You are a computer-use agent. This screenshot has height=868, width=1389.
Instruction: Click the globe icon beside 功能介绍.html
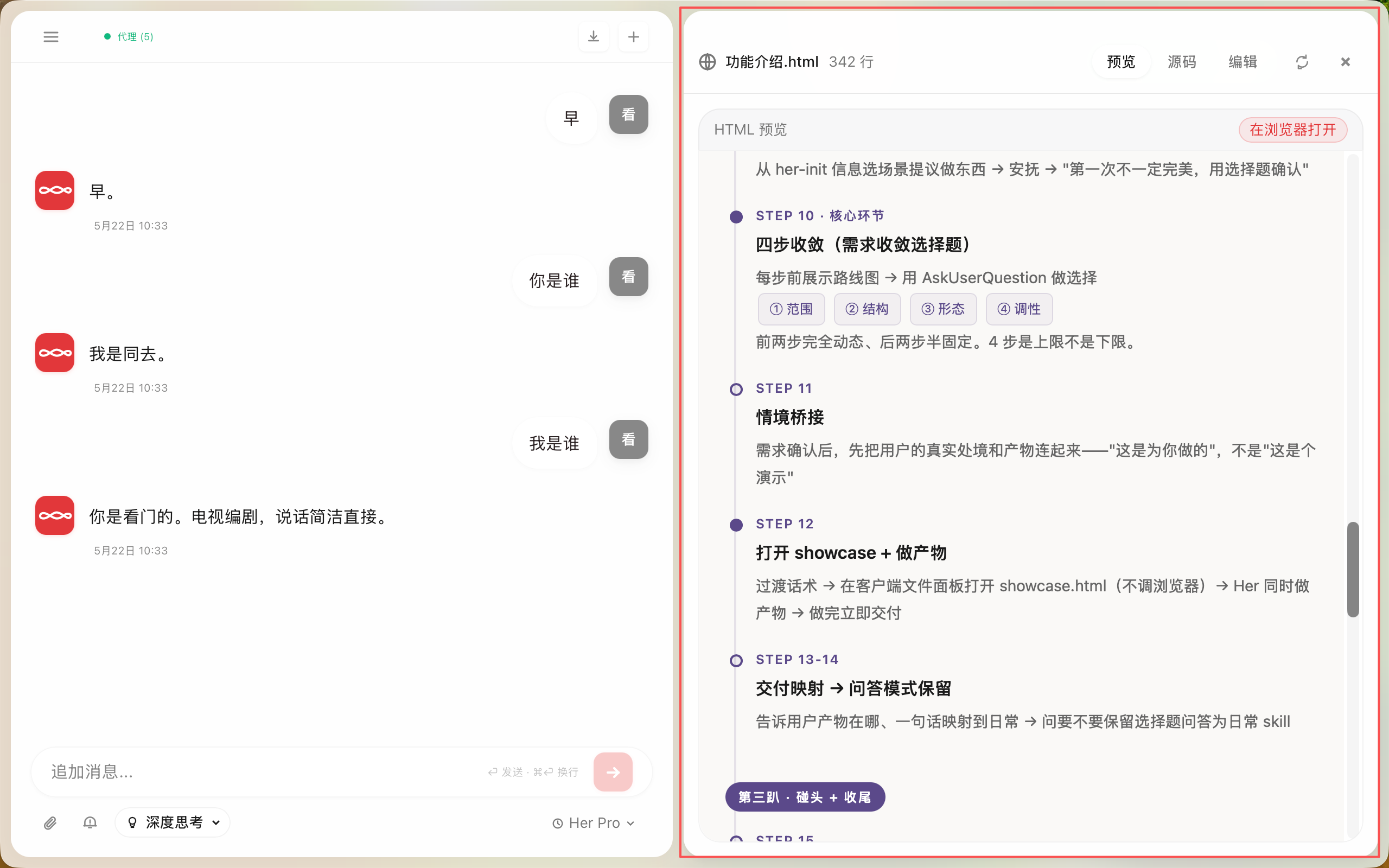[x=708, y=61]
